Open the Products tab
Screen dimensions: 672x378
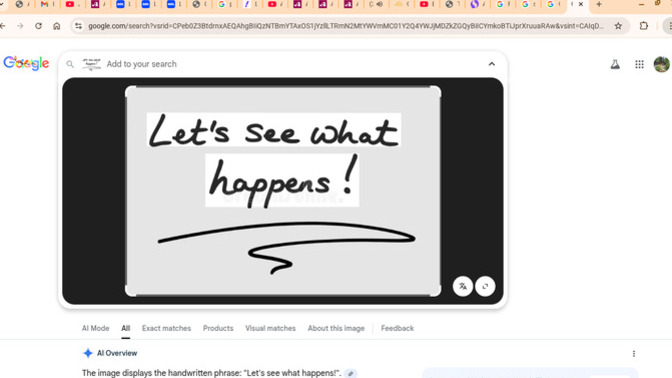tap(218, 328)
